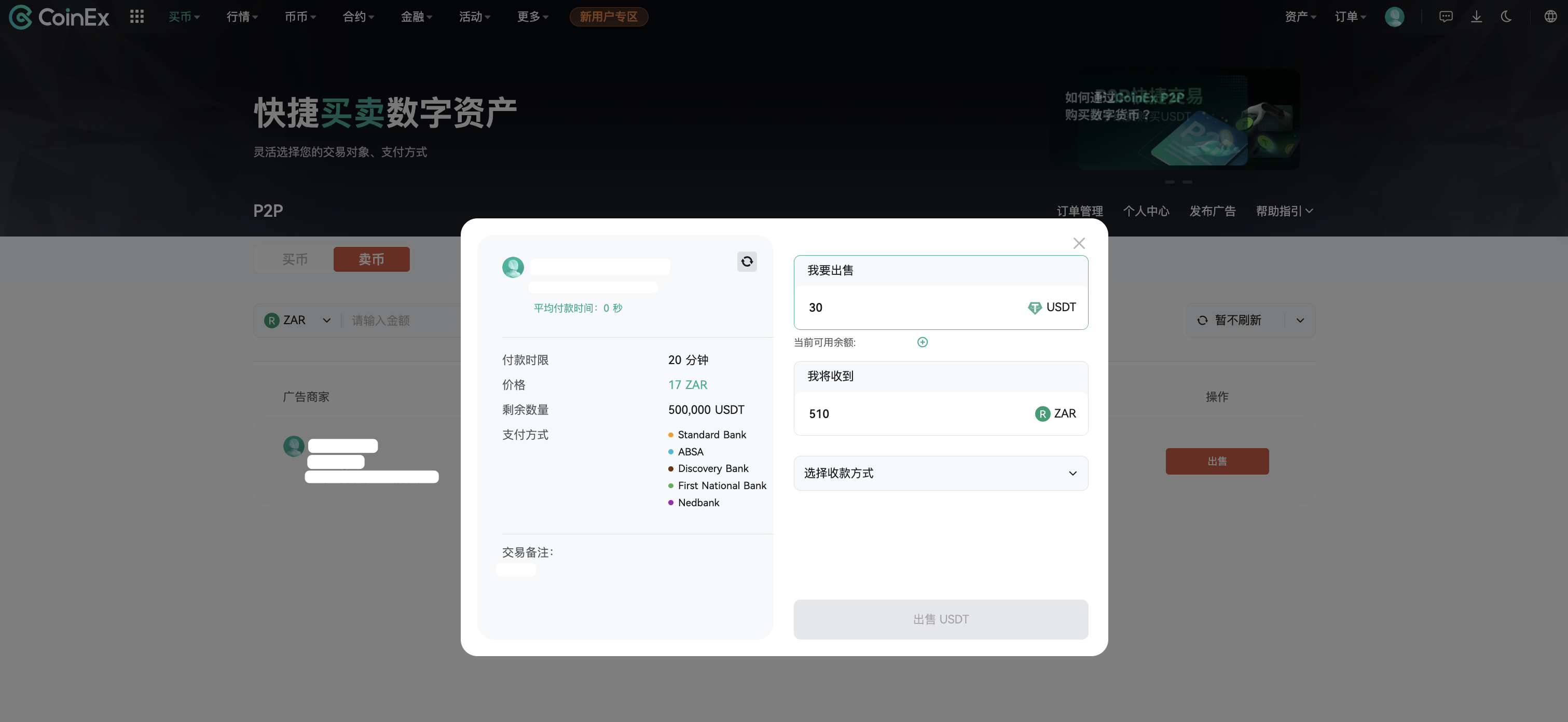
Task: Click the ZAR currency icon in receive field
Action: tap(1042, 413)
